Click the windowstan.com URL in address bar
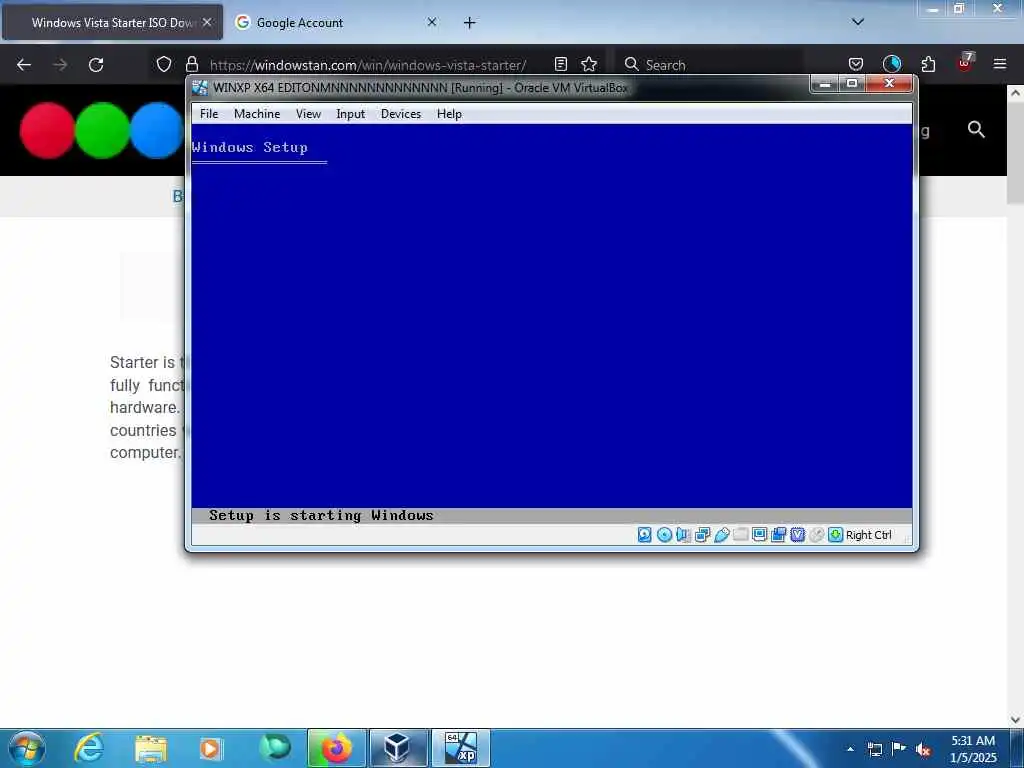The height and width of the screenshot is (768, 1024). coord(368,65)
